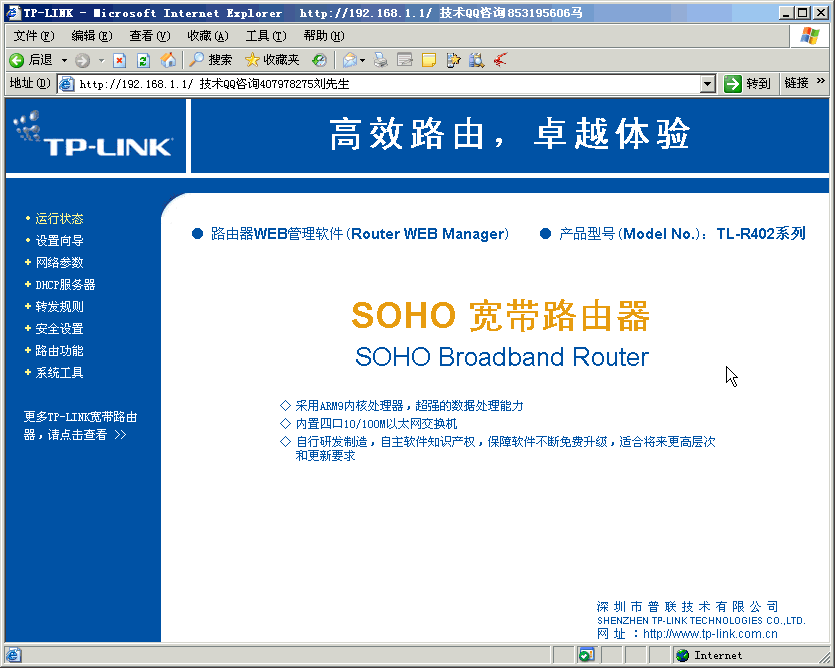The height and width of the screenshot is (668, 835).
Task: Open the www.tp-link.com.cn website link
Action: pyautogui.click(x=710, y=634)
